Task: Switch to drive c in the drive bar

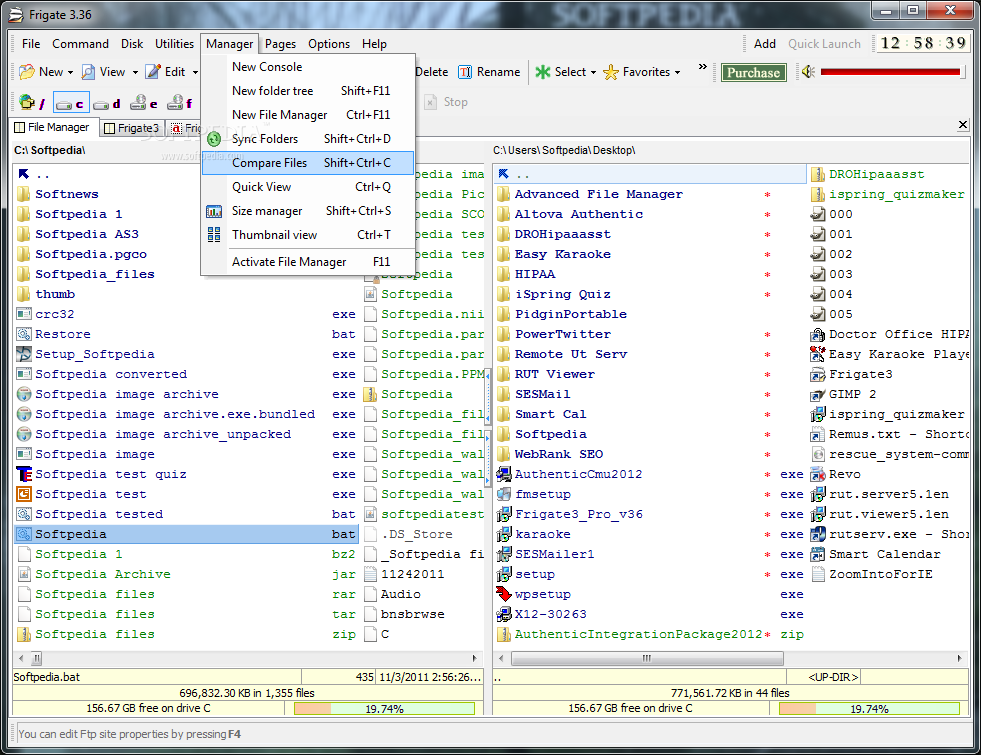Action: (71, 103)
